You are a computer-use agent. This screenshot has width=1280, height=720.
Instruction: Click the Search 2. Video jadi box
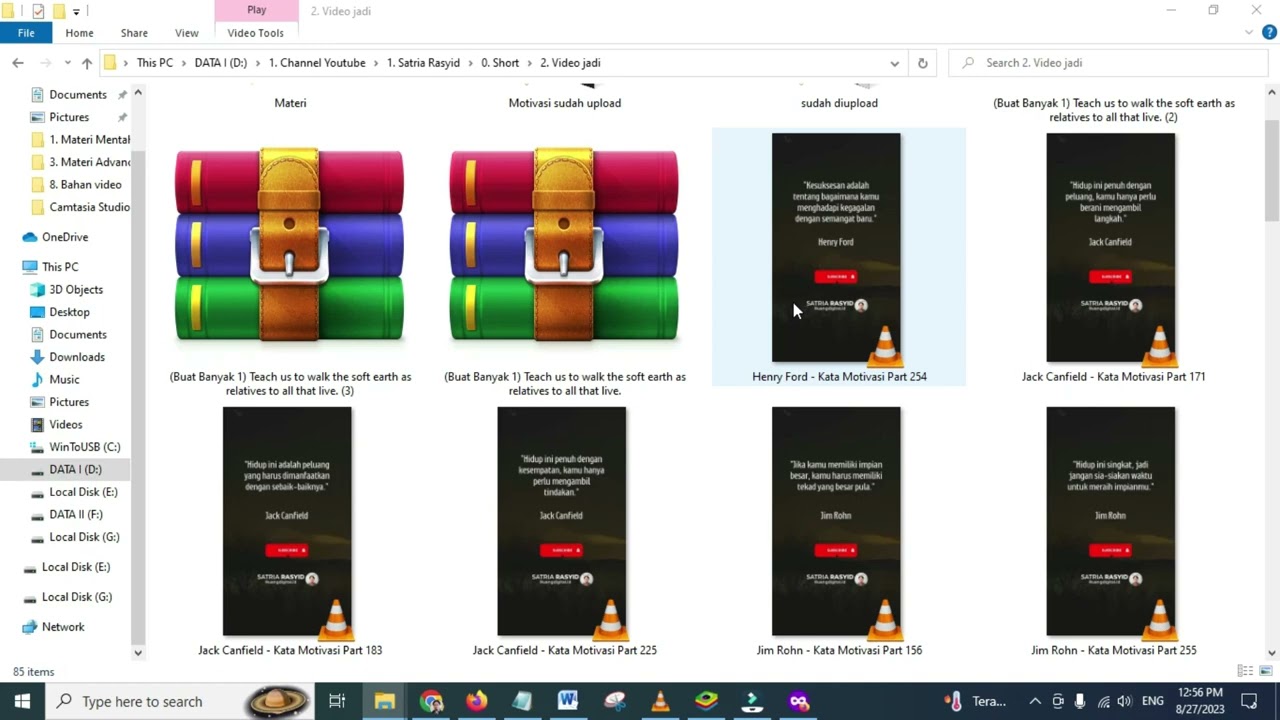click(x=1109, y=63)
